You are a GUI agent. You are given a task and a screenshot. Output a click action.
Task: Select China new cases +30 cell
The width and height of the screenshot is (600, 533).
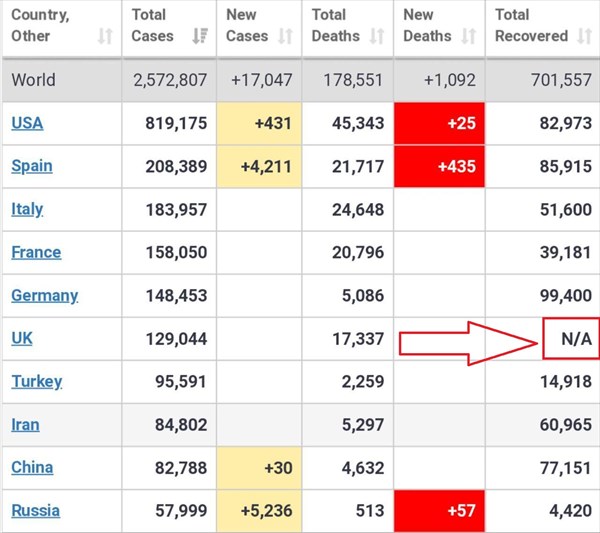[x=259, y=468]
